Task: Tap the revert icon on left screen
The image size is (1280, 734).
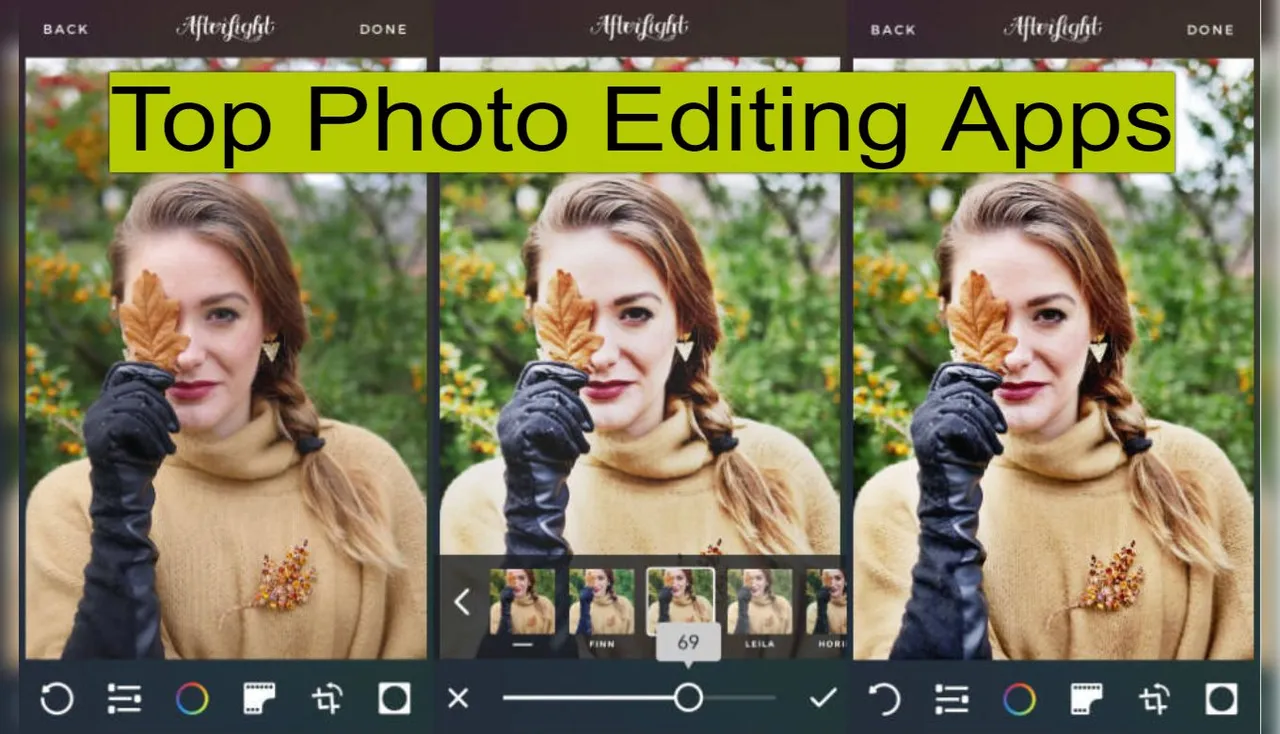Action: click(57, 698)
